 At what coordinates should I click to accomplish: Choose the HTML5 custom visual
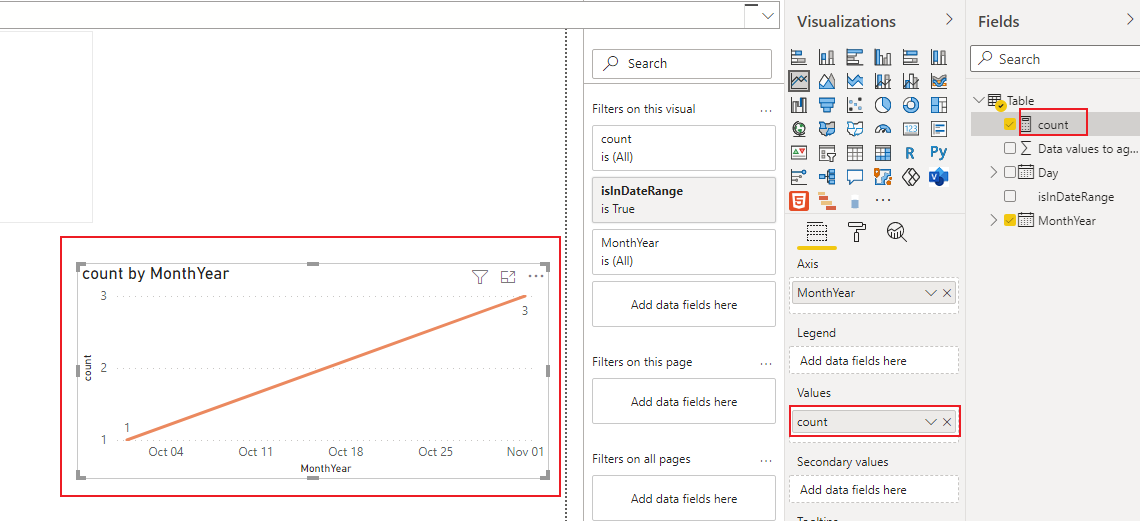coord(800,200)
